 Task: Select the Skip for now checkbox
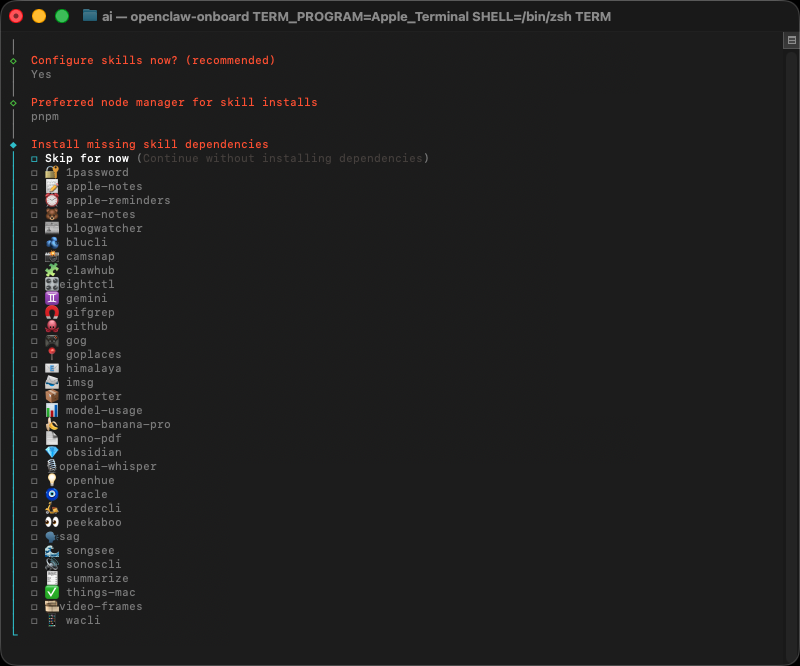pos(34,159)
